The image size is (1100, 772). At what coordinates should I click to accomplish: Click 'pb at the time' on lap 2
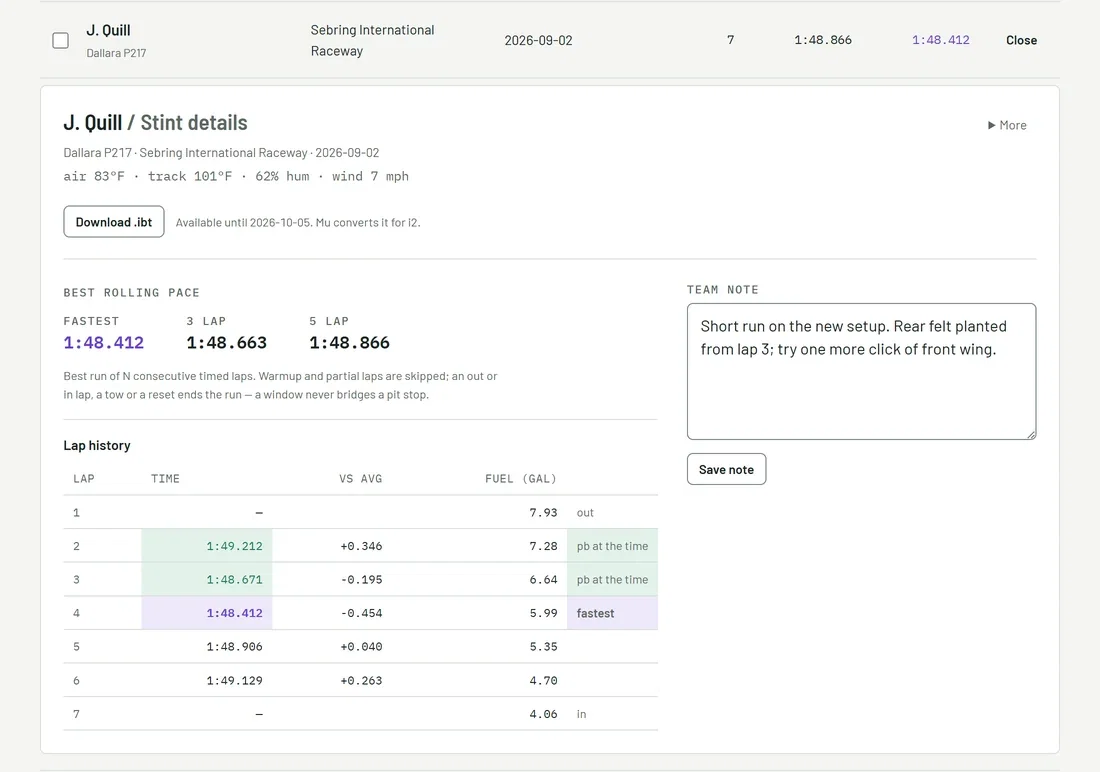pyautogui.click(x=612, y=546)
